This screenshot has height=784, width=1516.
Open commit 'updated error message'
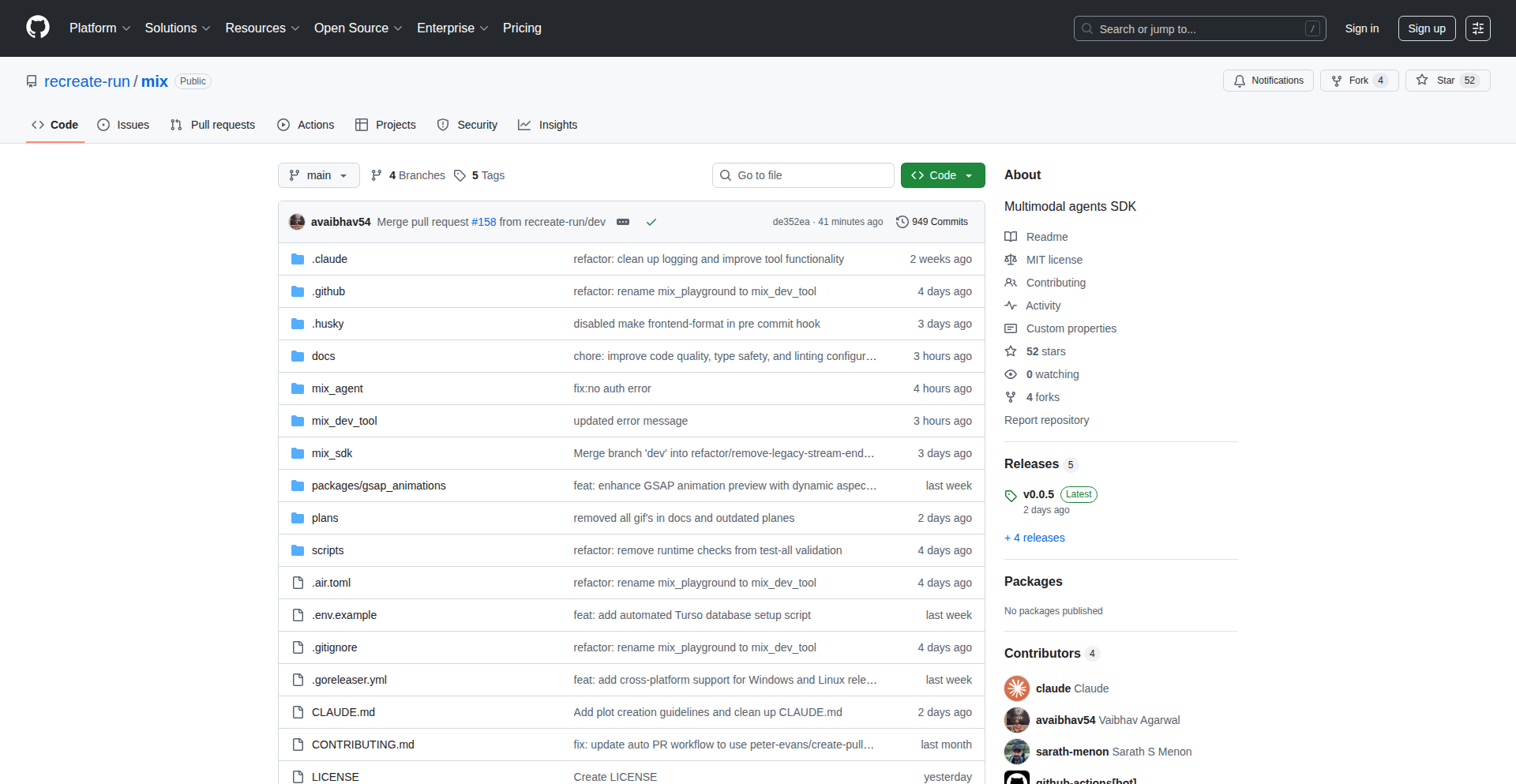(631, 421)
